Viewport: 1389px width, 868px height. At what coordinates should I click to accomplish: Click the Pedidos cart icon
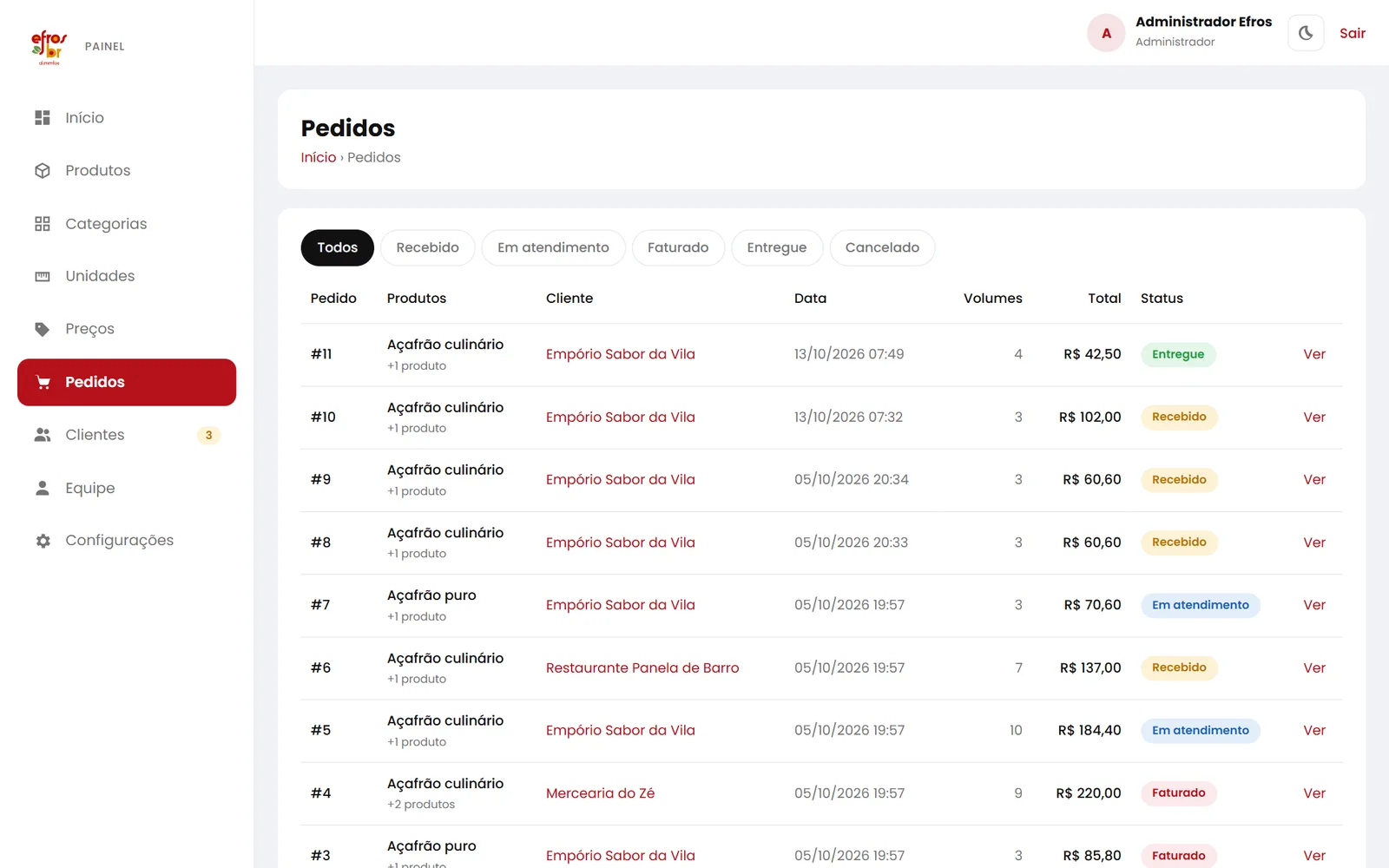(43, 382)
